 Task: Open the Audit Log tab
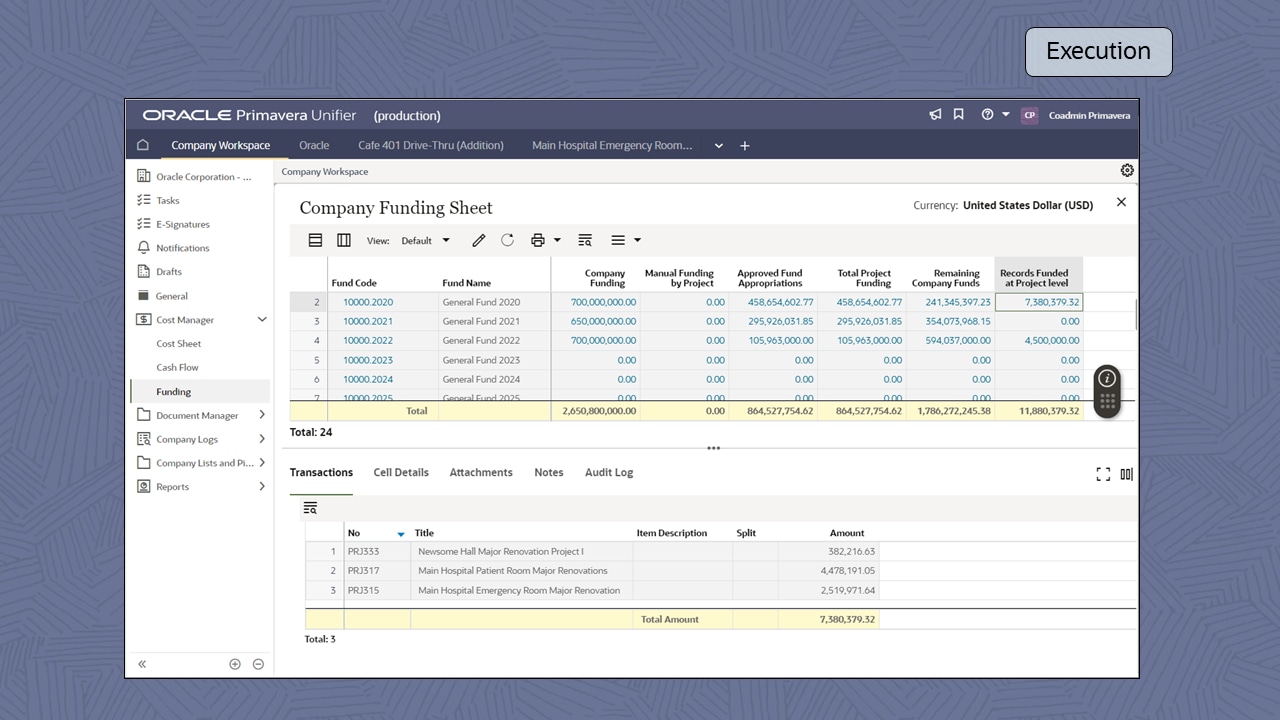pos(608,472)
